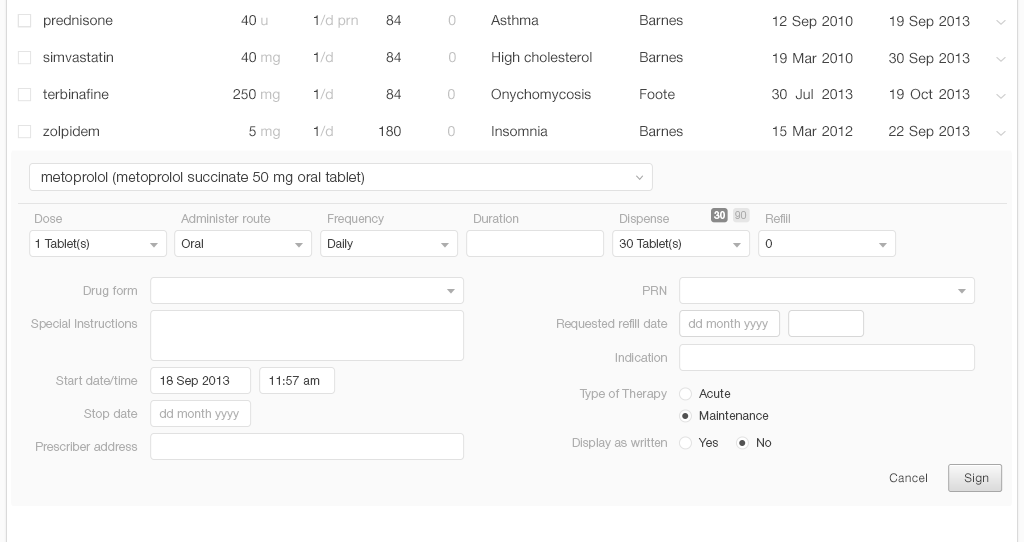Open the PRN dropdown

coord(826,291)
